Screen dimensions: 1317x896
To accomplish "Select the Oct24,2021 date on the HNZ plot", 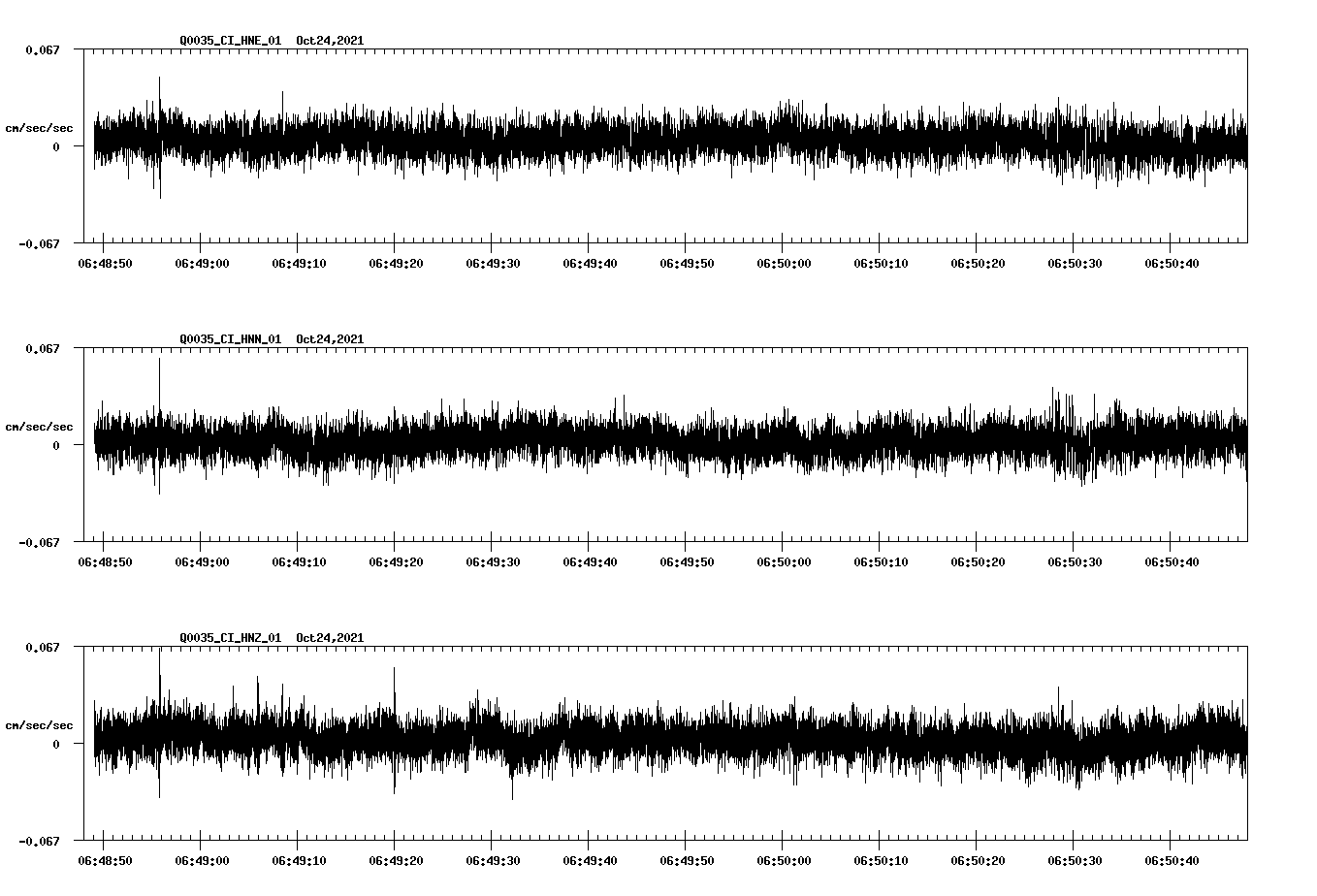I will click(x=330, y=638).
